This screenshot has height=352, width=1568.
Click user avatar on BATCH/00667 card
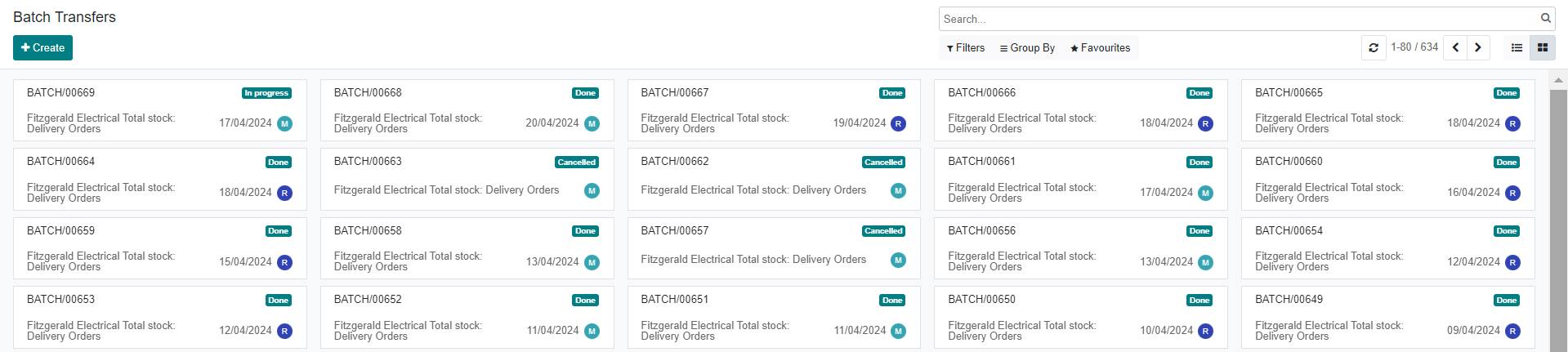point(898,124)
